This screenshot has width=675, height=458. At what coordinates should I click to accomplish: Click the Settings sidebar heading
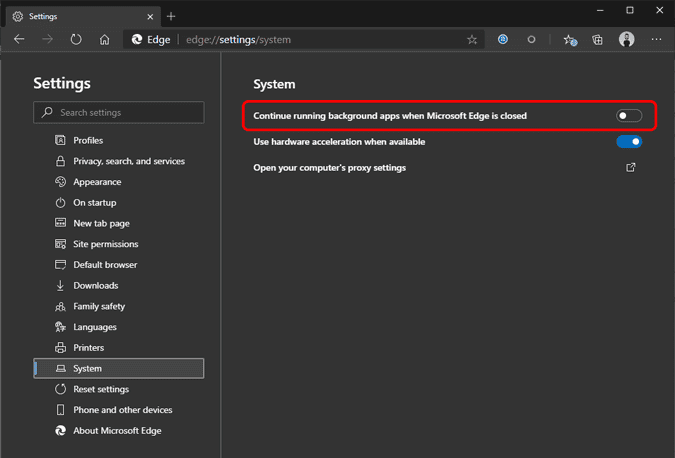tap(62, 84)
